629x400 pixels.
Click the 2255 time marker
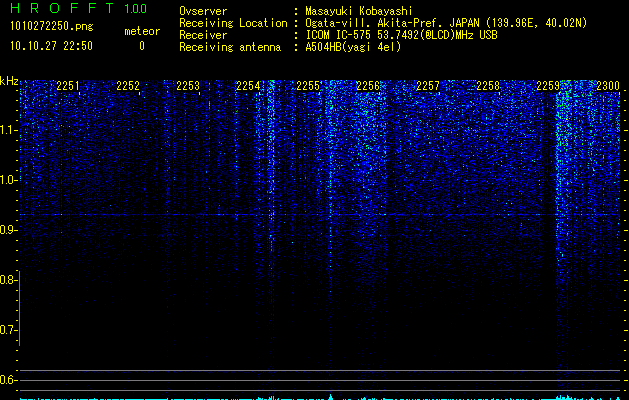pos(308,86)
